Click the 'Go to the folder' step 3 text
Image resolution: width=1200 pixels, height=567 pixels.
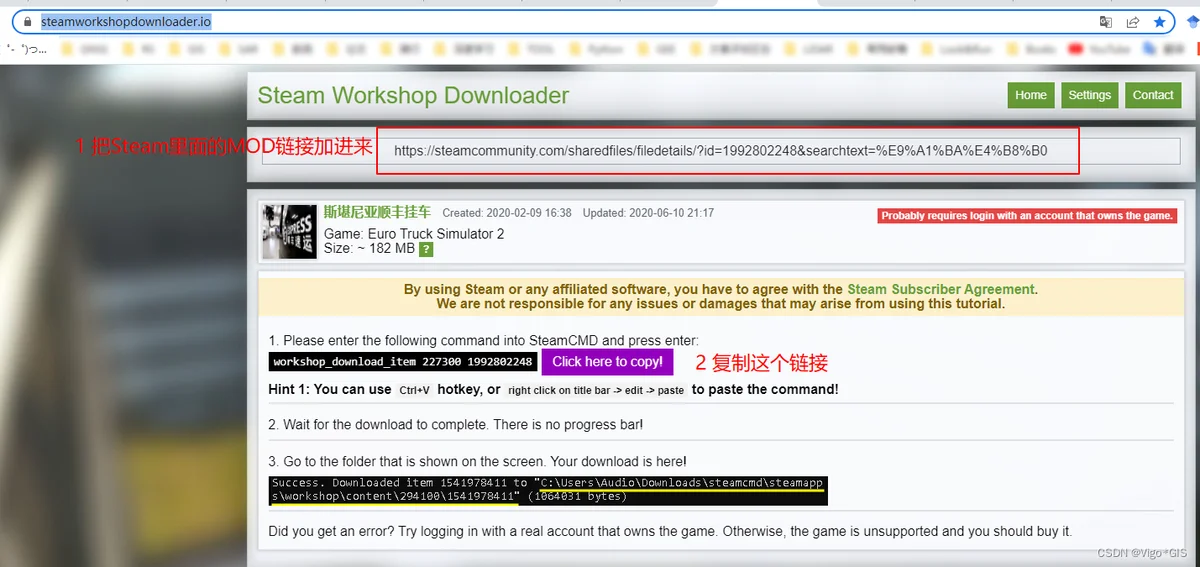(477, 461)
